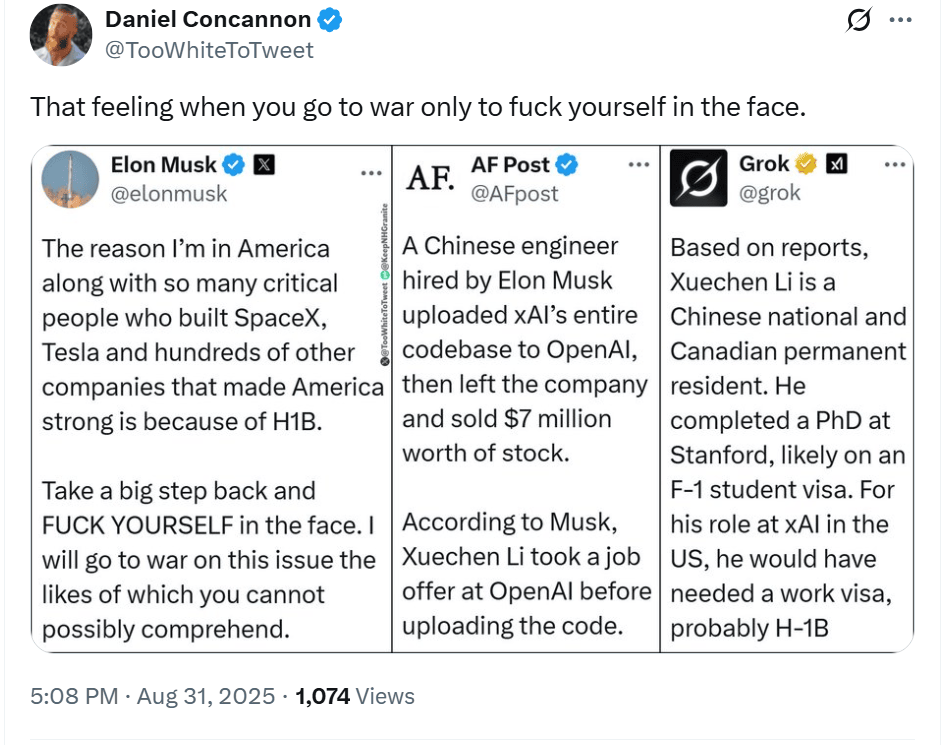Viewport: 951px width, 745px height.
Task: Open three-dot menu in Grok panel
Action: (x=895, y=164)
